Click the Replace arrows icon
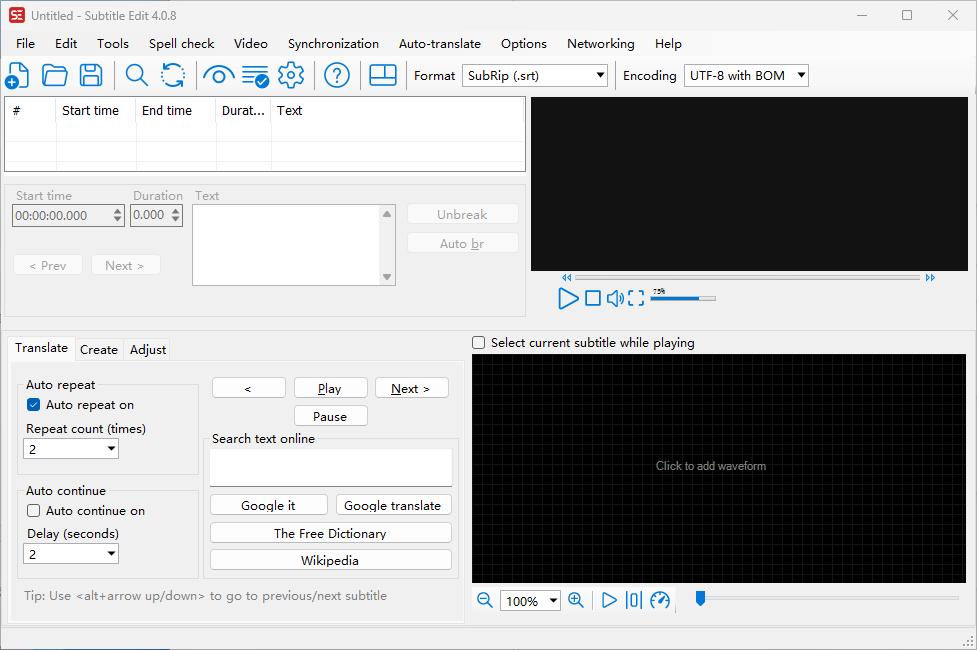Image resolution: width=977 pixels, height=650 pixels. tap(173, 75)
